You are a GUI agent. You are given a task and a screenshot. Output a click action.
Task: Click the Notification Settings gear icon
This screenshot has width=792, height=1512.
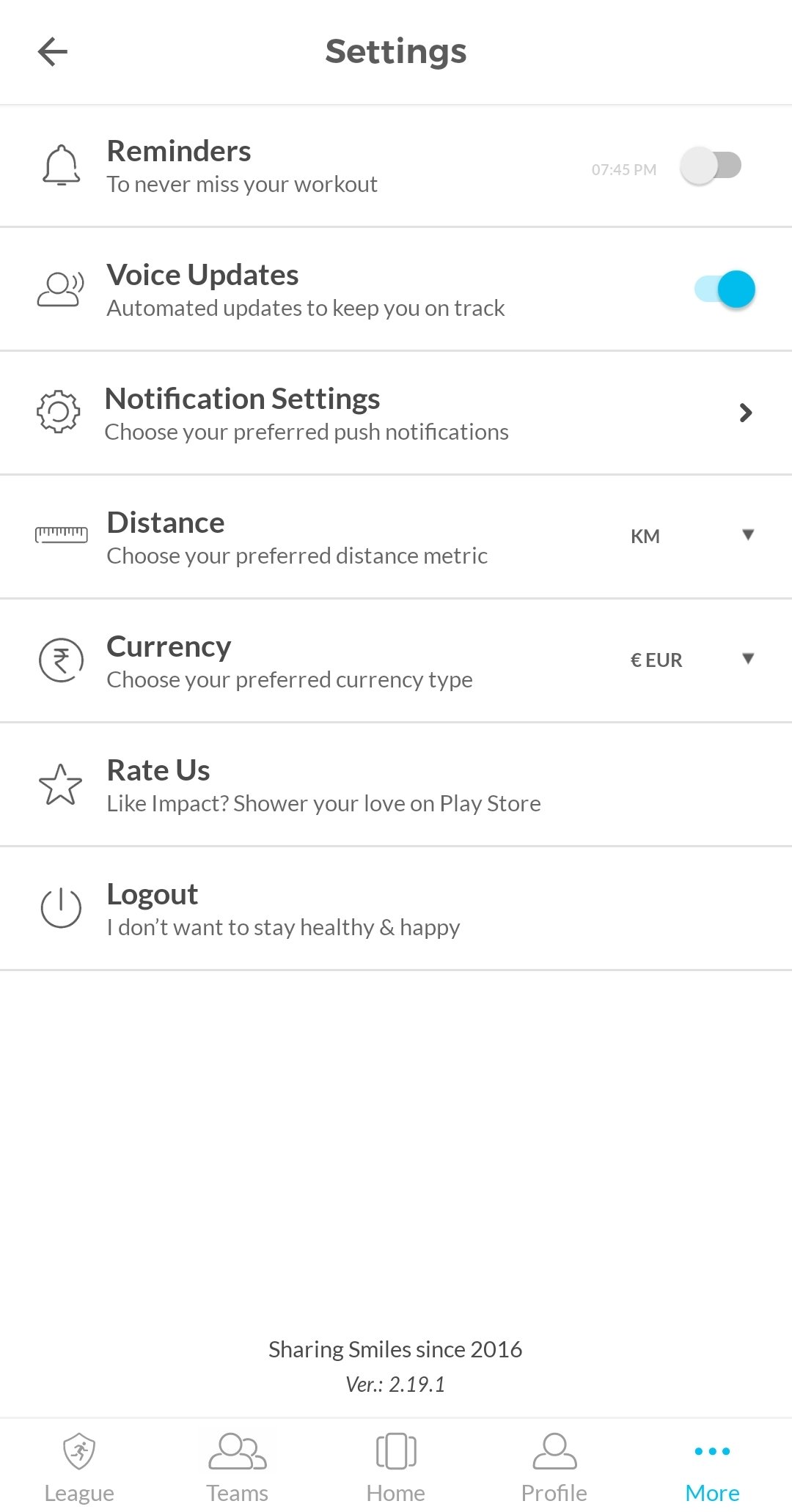click(59, 412)
